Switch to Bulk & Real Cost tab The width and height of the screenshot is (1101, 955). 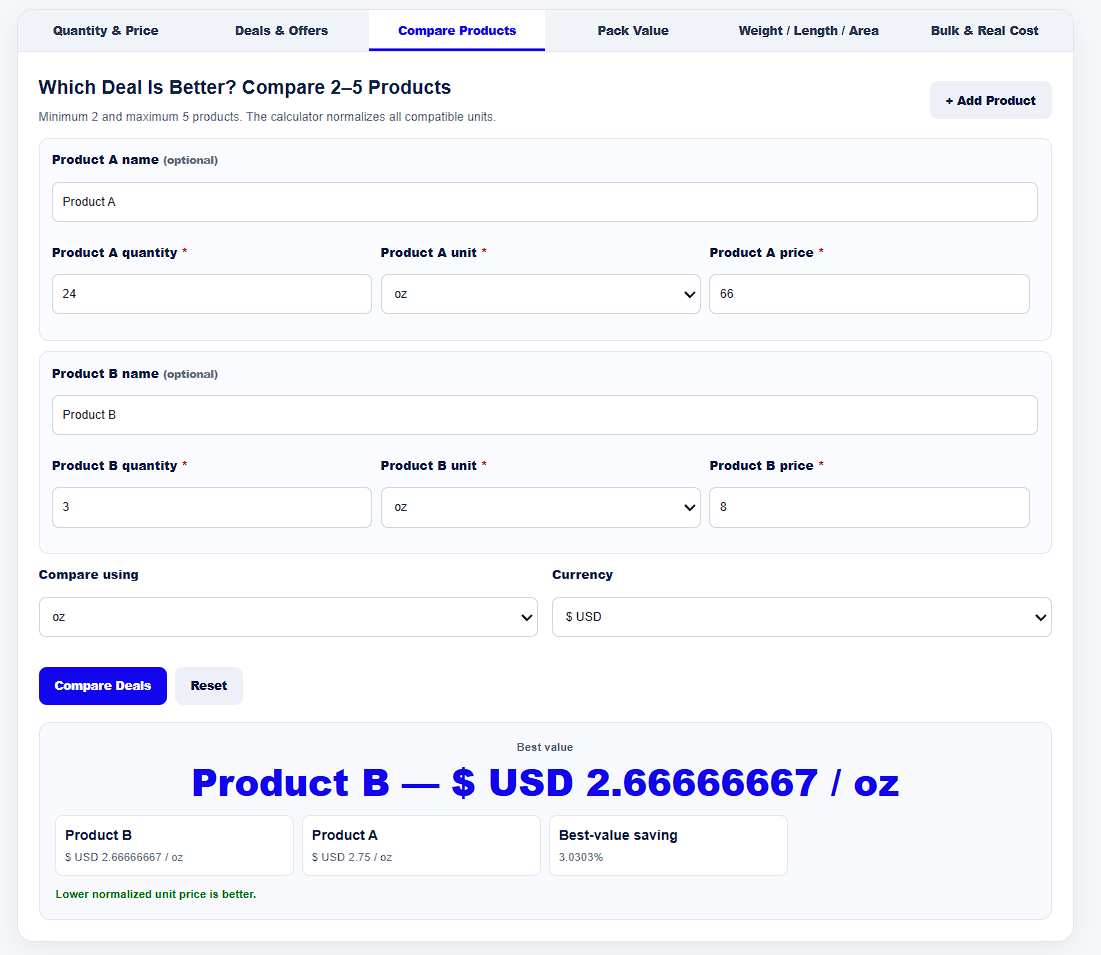984,30
